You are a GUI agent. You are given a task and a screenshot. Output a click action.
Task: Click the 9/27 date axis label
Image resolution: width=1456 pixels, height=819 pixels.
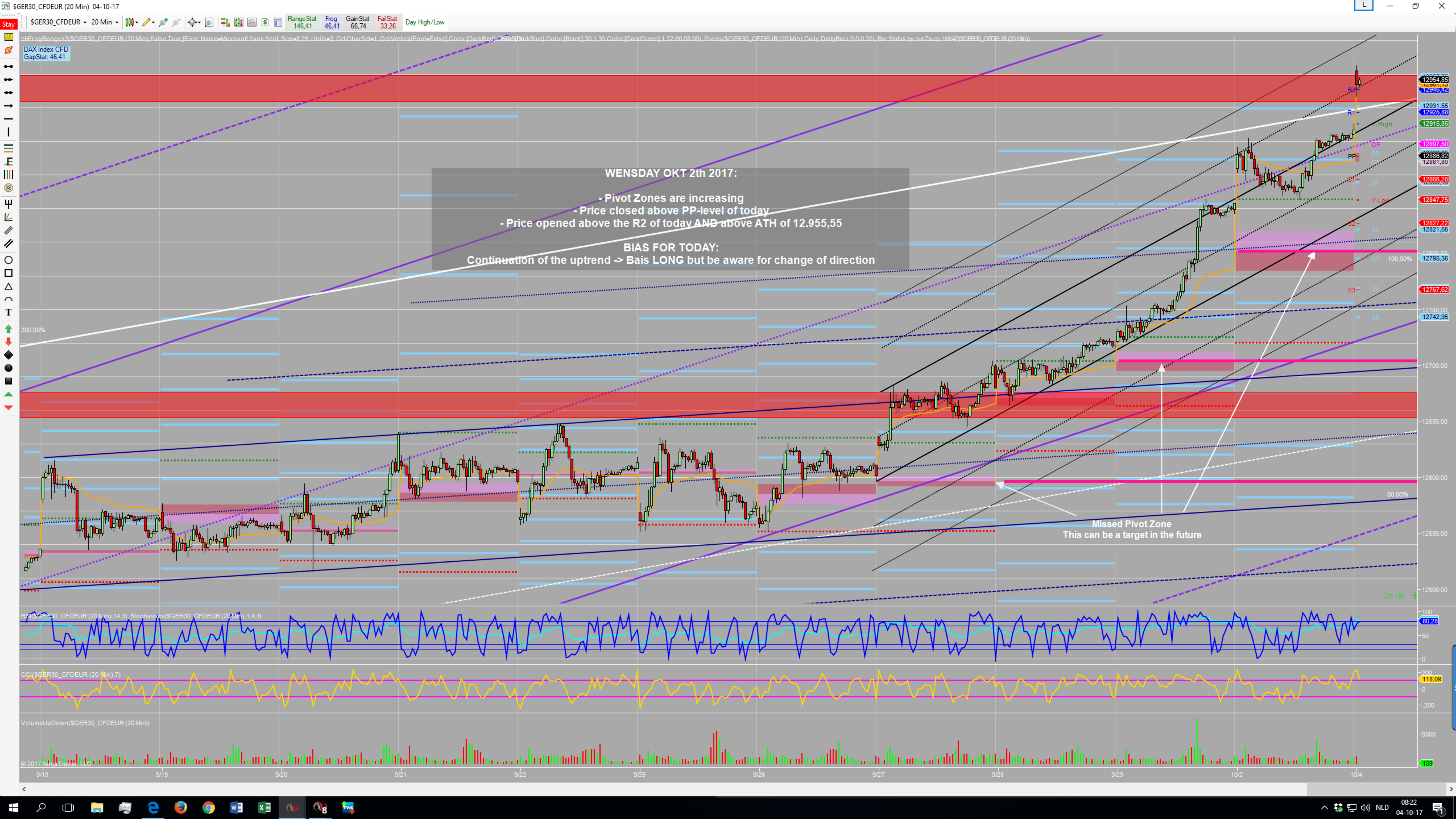878,774
